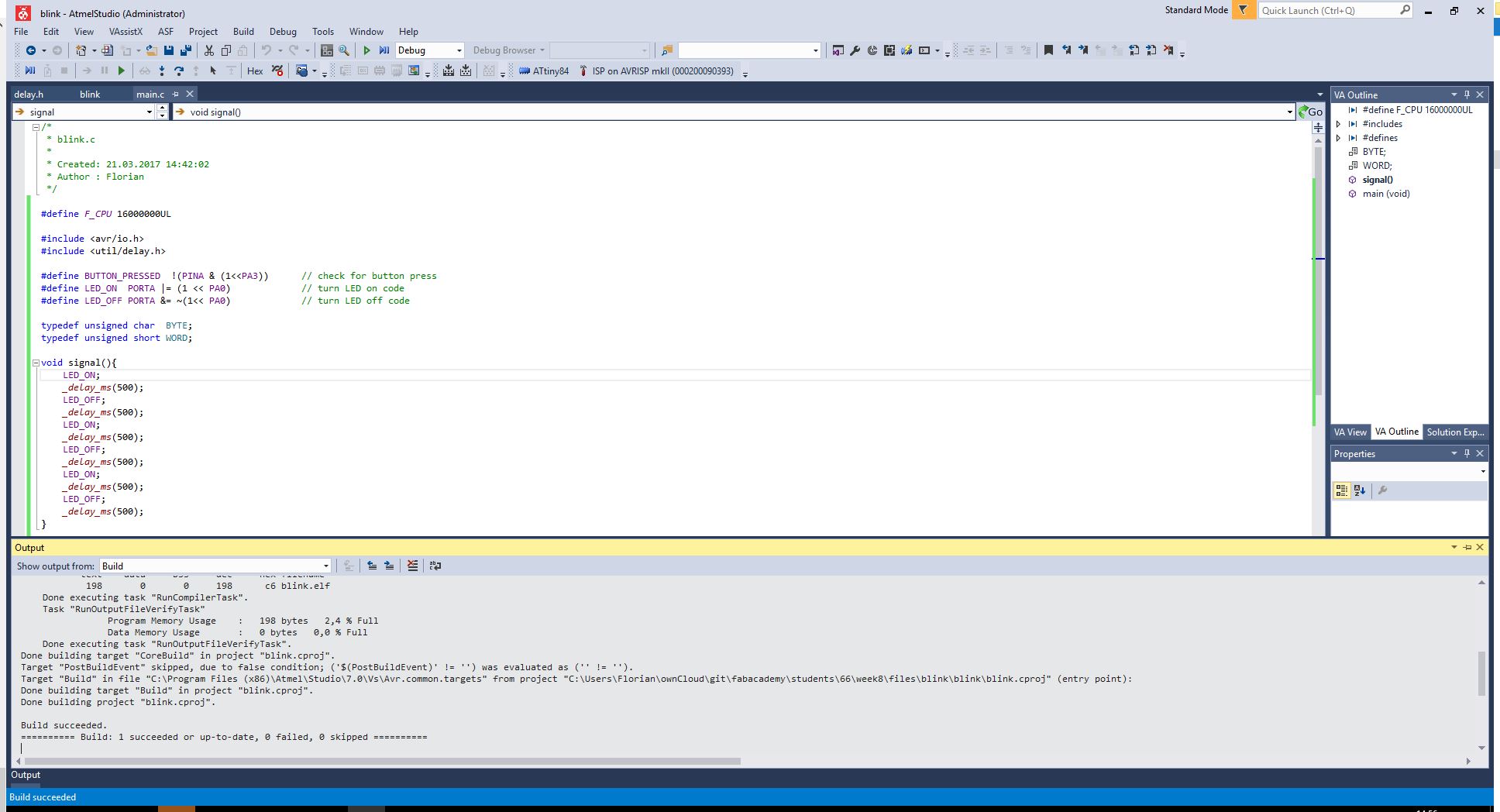Viewport: 1500px width, 812px height.
Task: Open the ATtiny84 device selection
Action: click(x=544, y=71)
